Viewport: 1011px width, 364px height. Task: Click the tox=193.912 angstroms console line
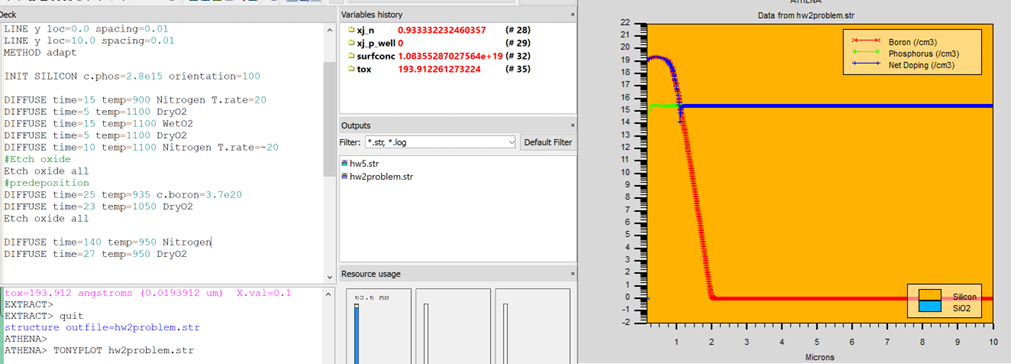[148, 293]
